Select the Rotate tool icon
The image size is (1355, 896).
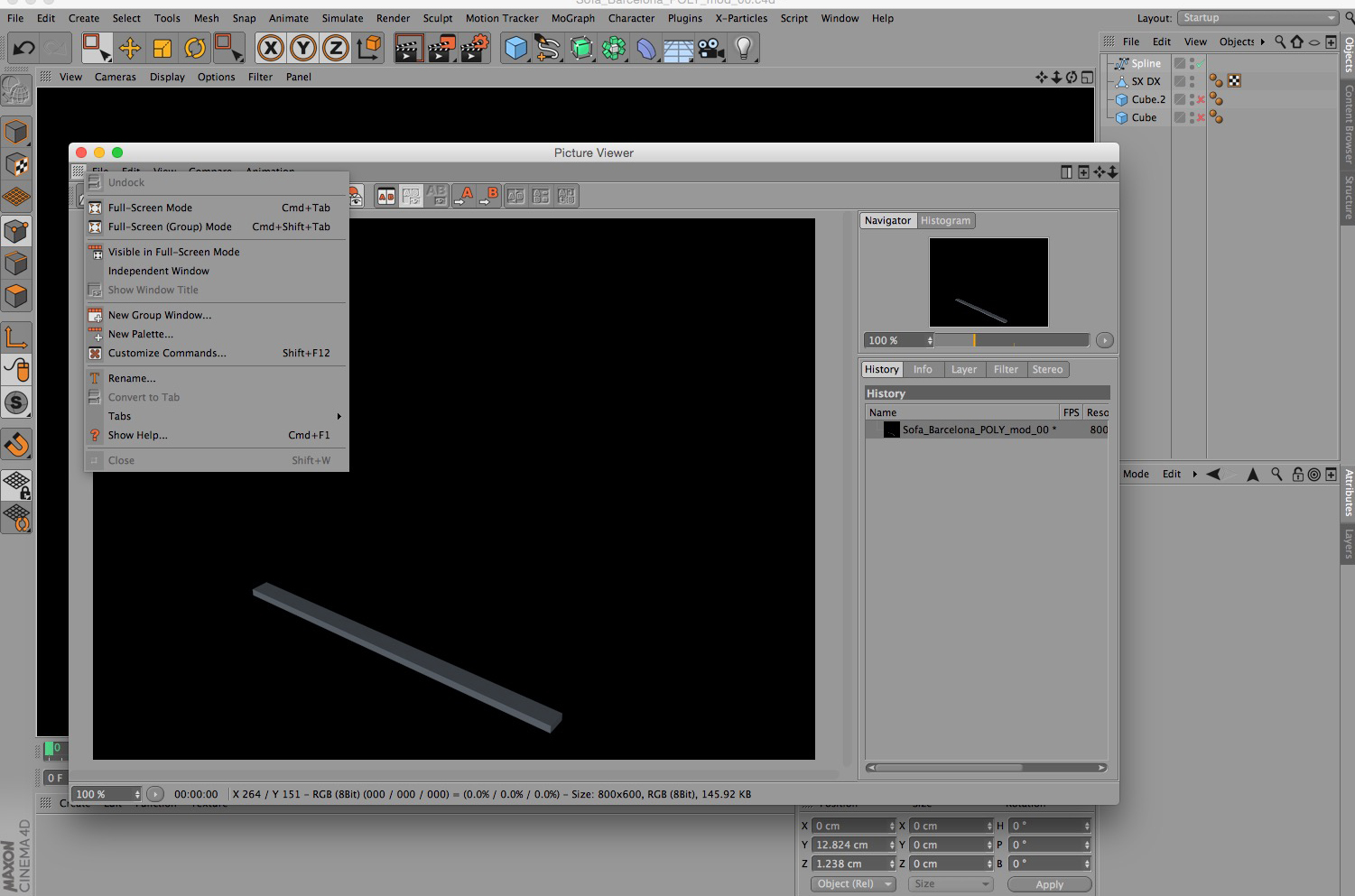pyautogui.click(x=195, y=48)
